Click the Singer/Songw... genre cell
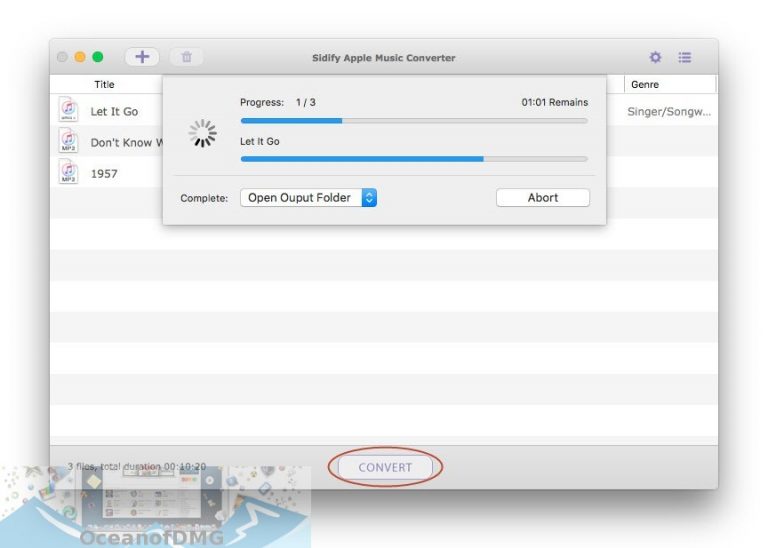The height and width of the screenshot is (548, 768). point(669,112)
